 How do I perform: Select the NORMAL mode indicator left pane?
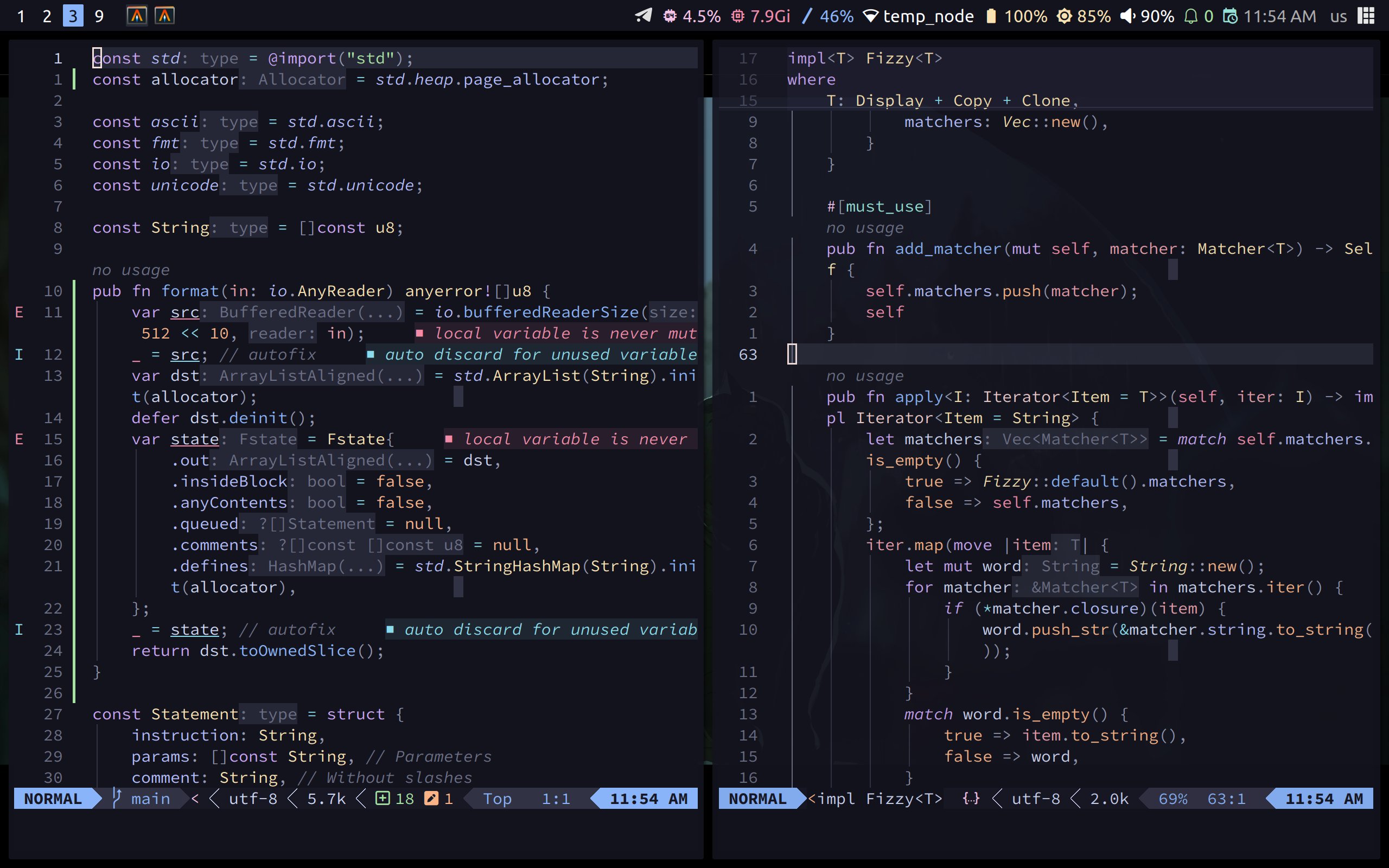click(52, 798)
